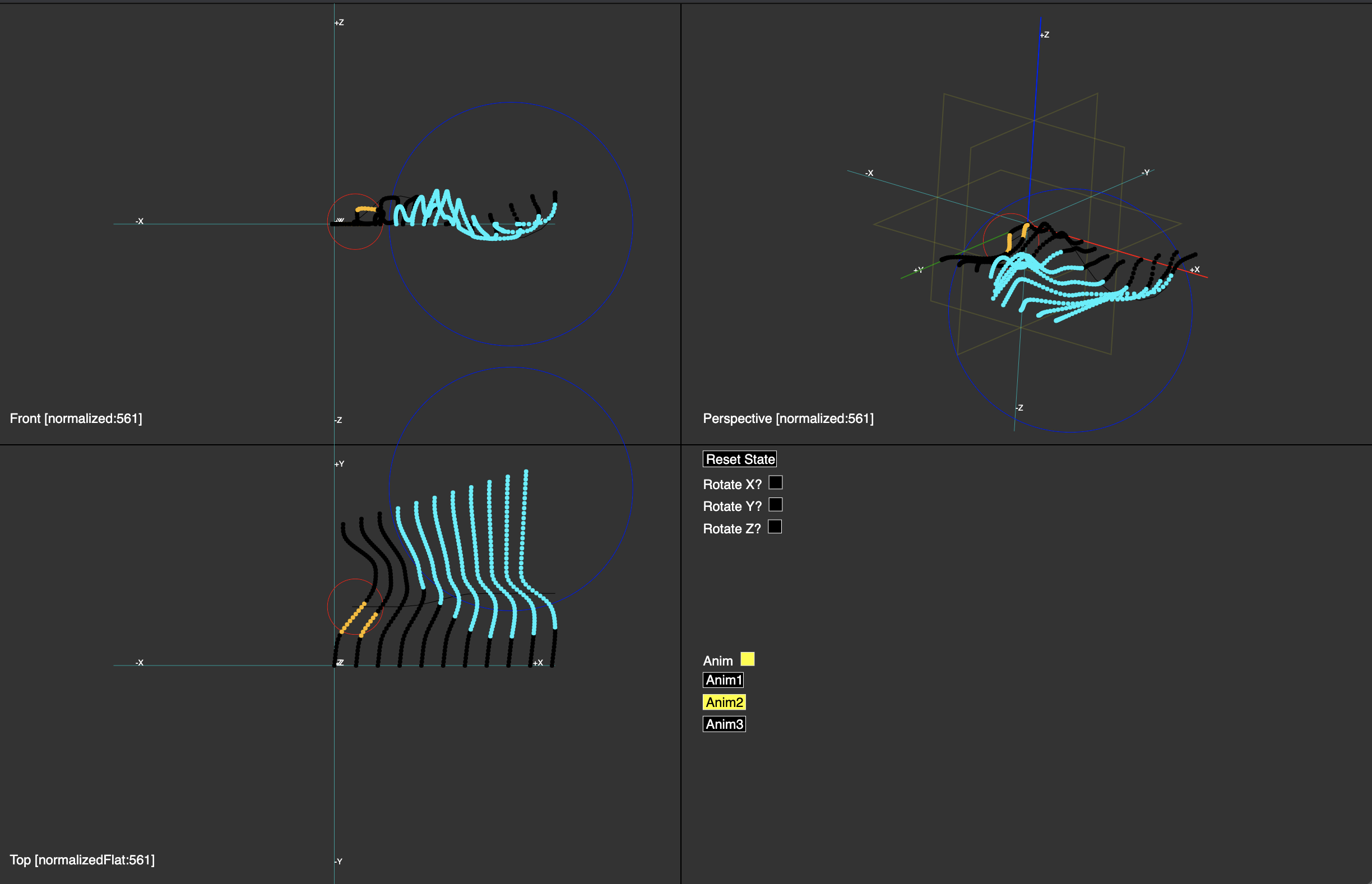Click the -Z axis label in Perspective view
The image size is (1372, 884).
[1019, 408]
